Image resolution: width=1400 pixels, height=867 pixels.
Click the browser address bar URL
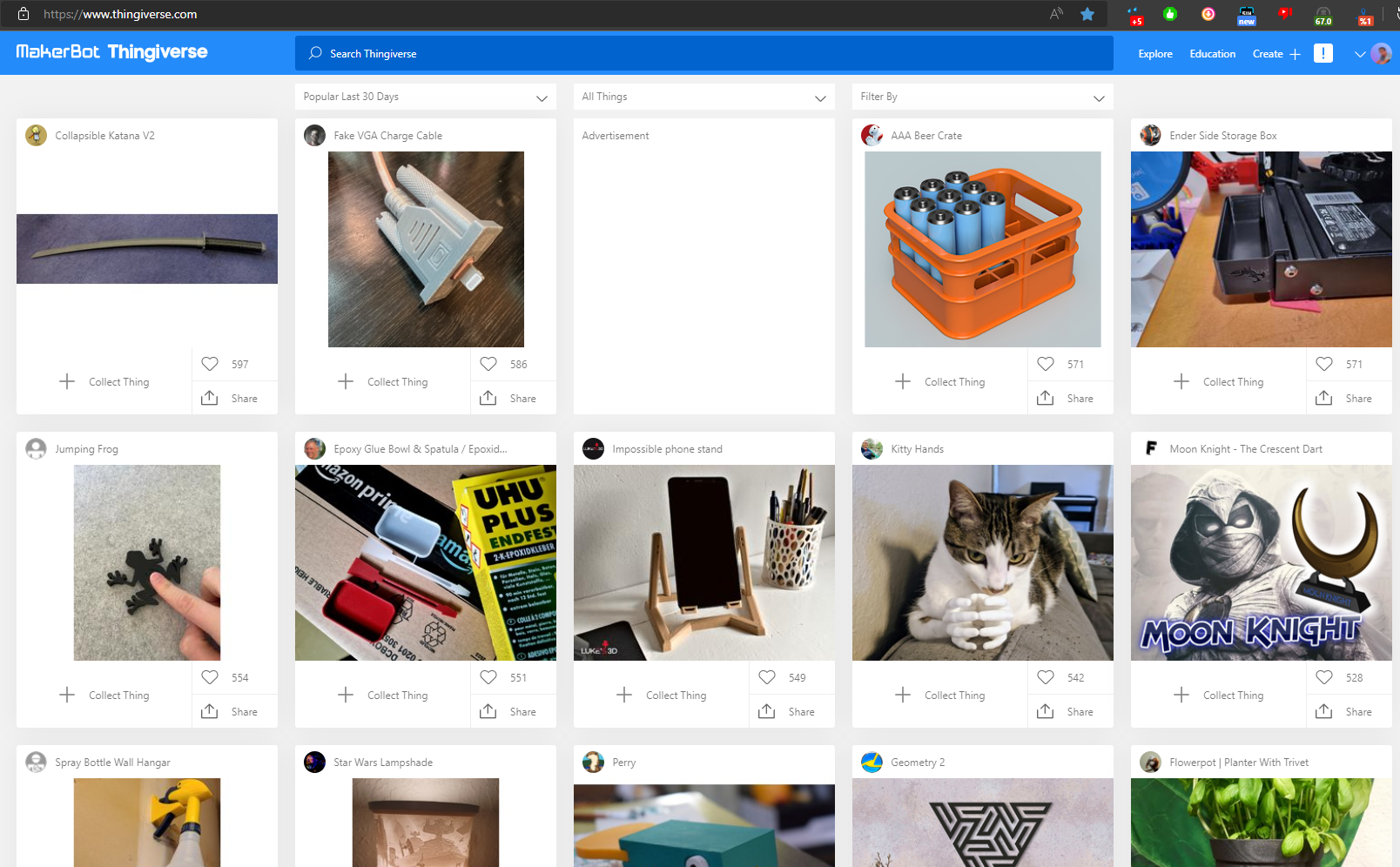pyautogui.click(x=120, y=14)
